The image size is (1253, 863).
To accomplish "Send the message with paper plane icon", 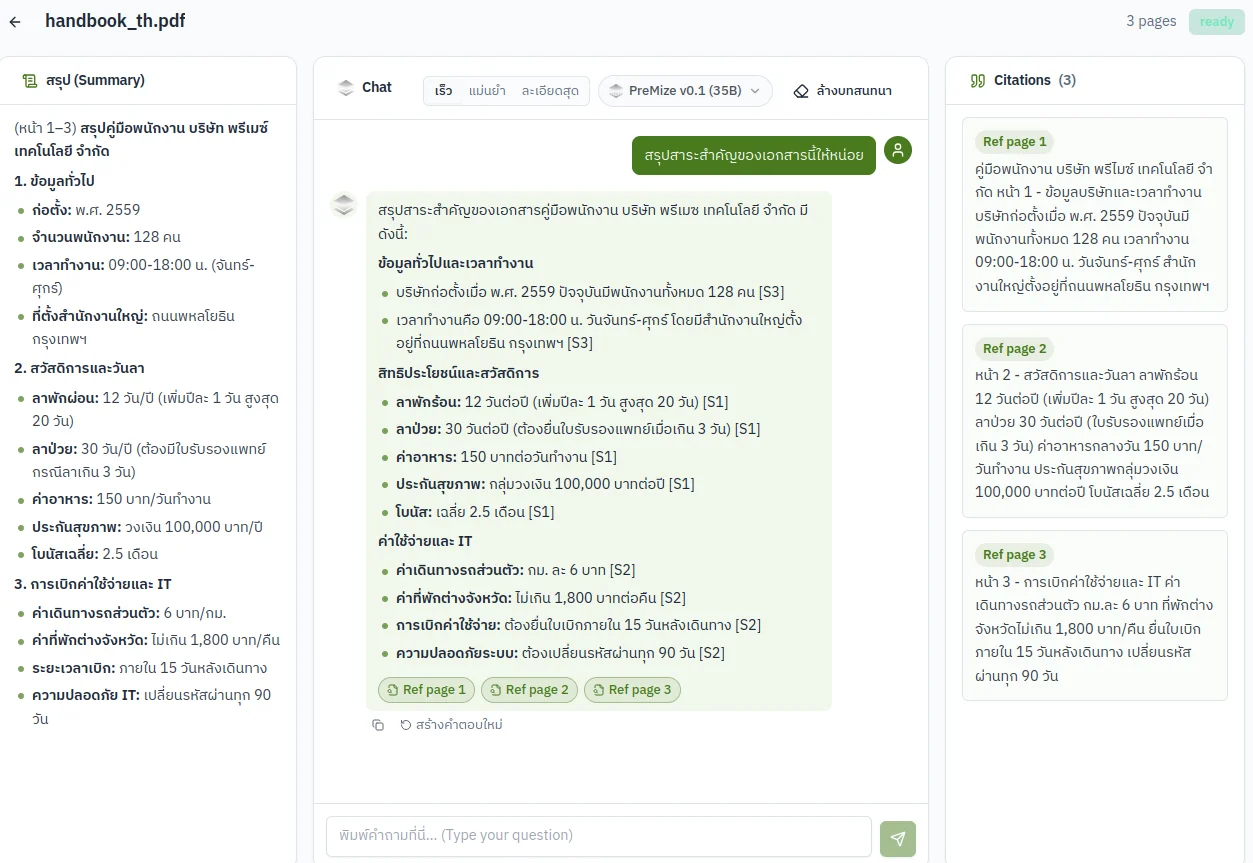I will pos(898,839).
